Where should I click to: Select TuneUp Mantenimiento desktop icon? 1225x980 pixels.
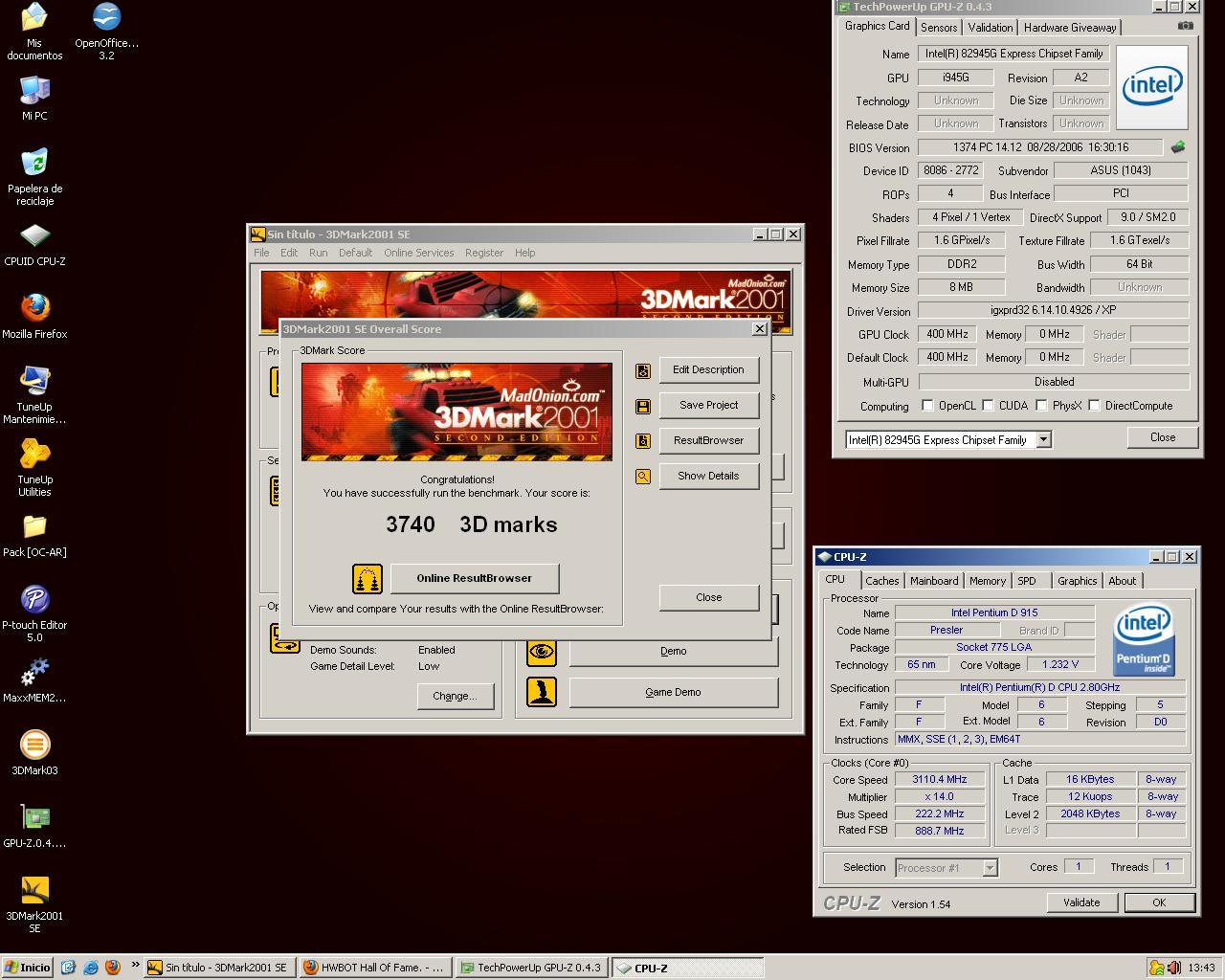pyautogui.click(x=34, y=395)
